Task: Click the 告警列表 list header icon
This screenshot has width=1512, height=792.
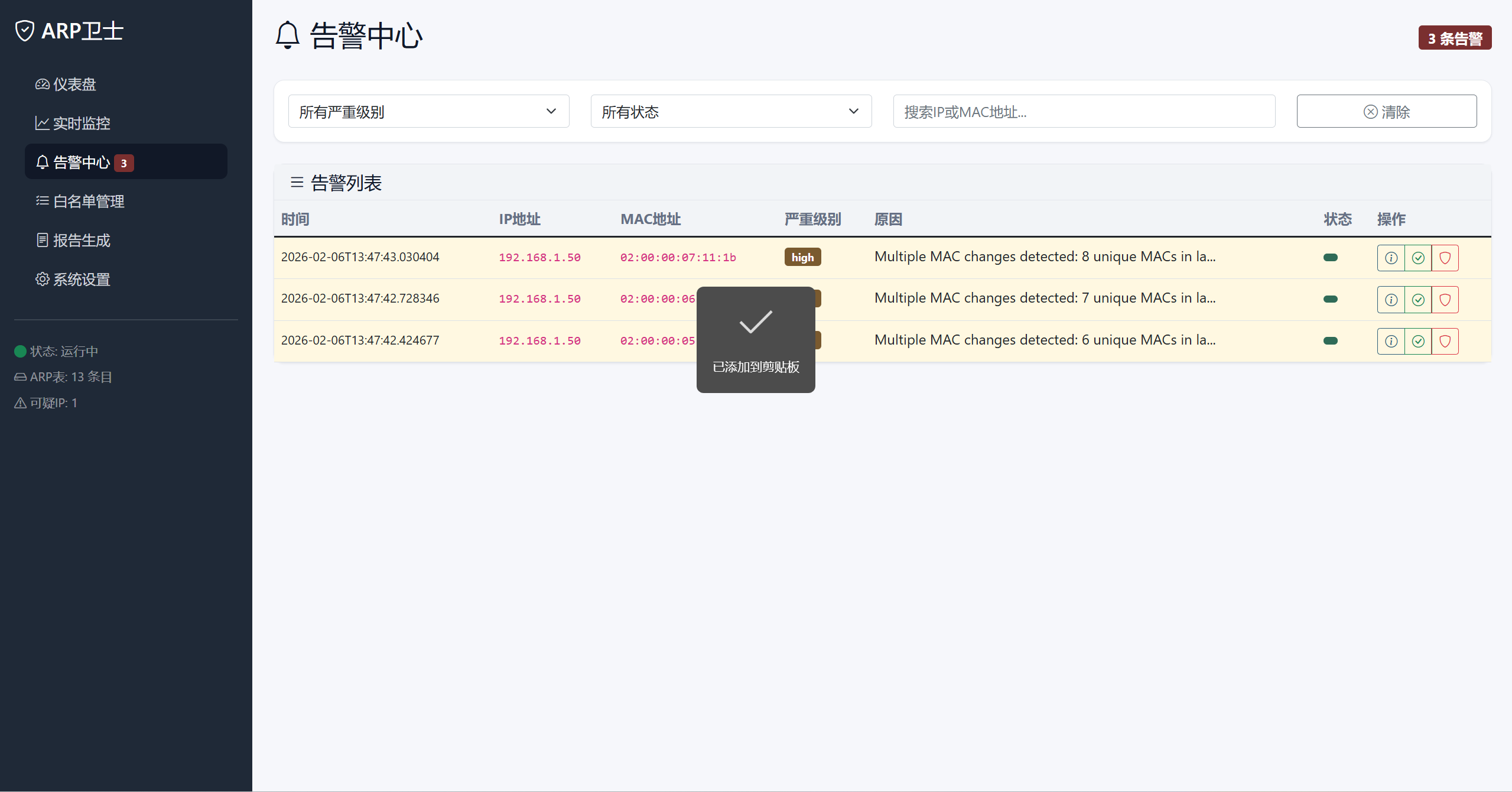Action: 297,183
